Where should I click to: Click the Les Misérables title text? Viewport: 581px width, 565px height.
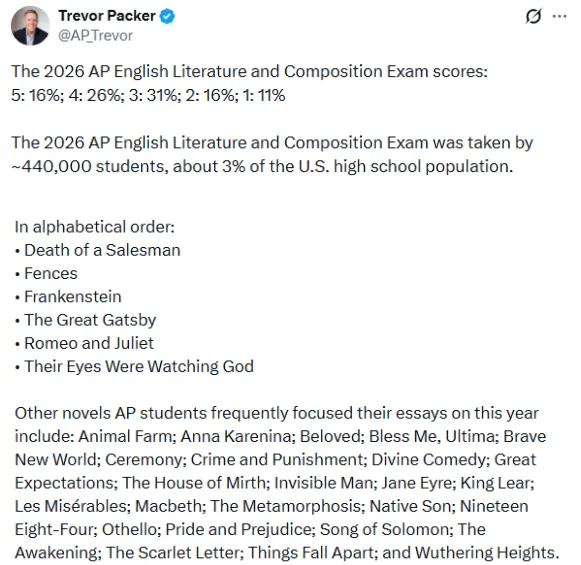tap(71, 506)
